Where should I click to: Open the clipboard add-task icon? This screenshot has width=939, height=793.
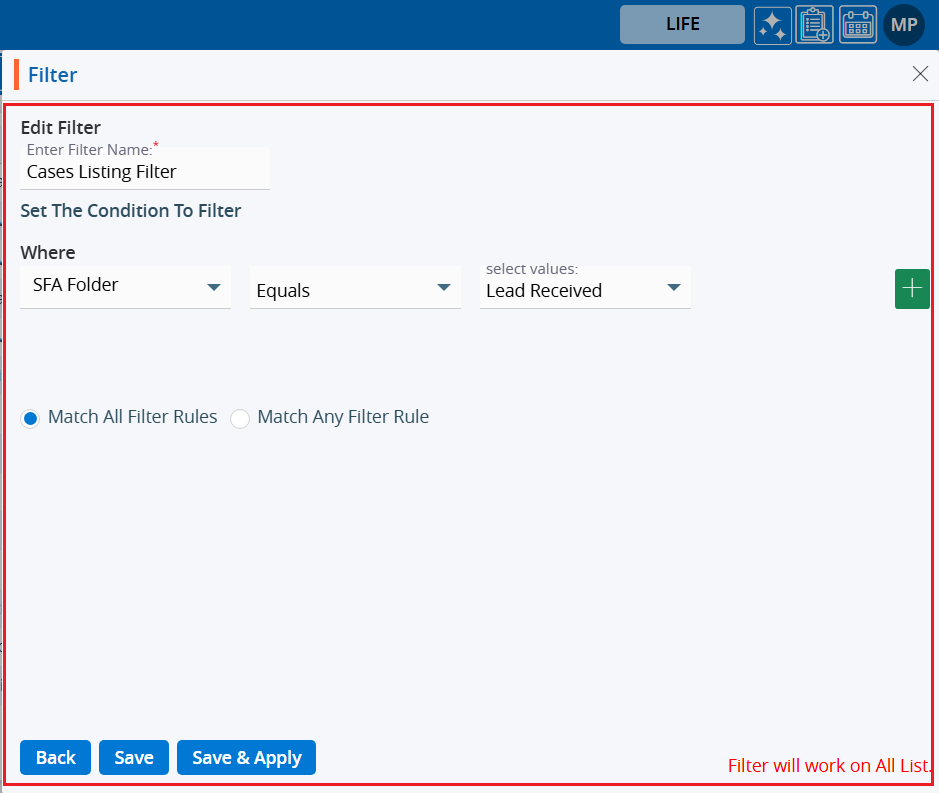(x=814, y=25)
